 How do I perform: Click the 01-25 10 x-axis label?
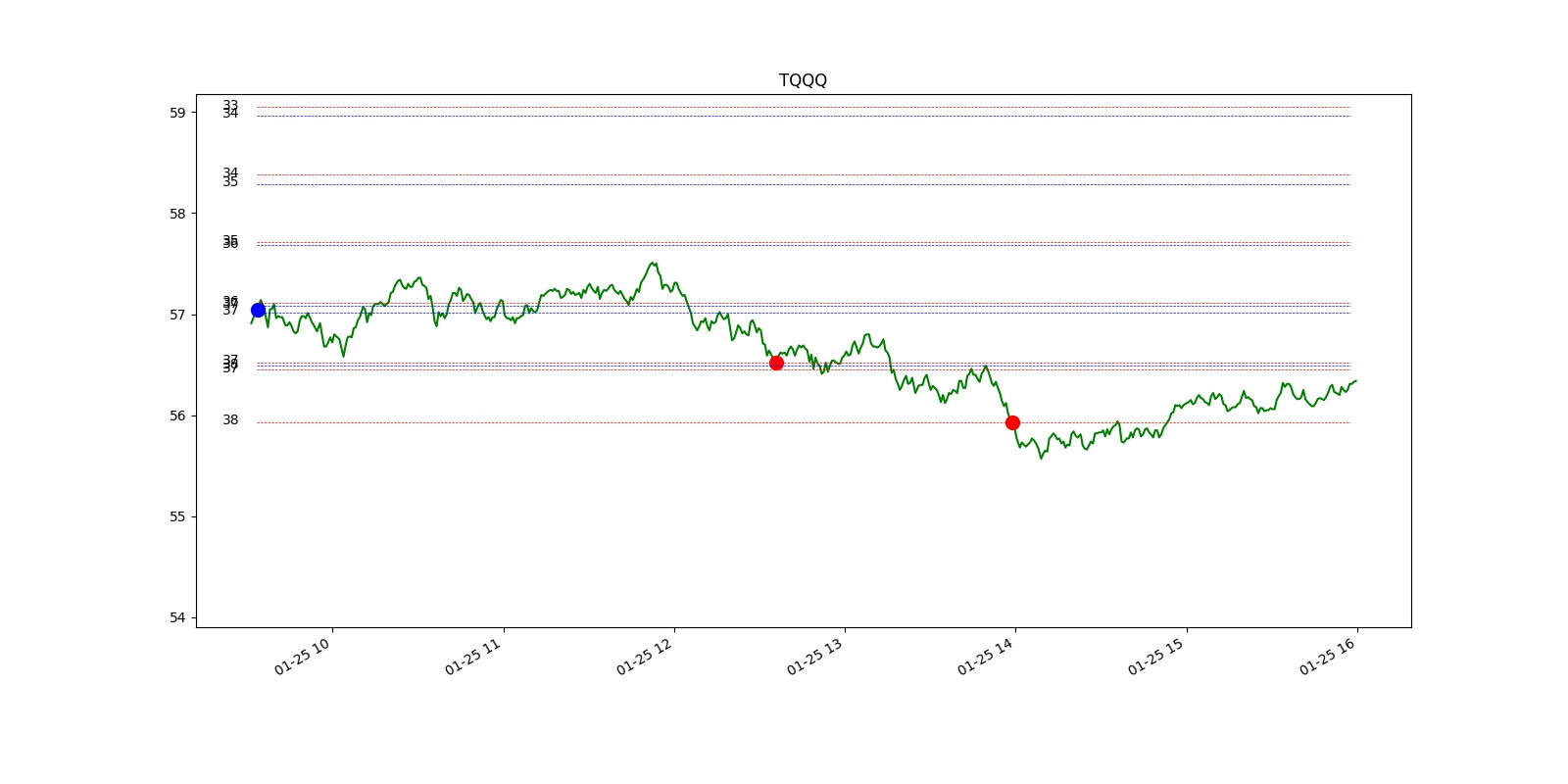(x=303, y=656)
